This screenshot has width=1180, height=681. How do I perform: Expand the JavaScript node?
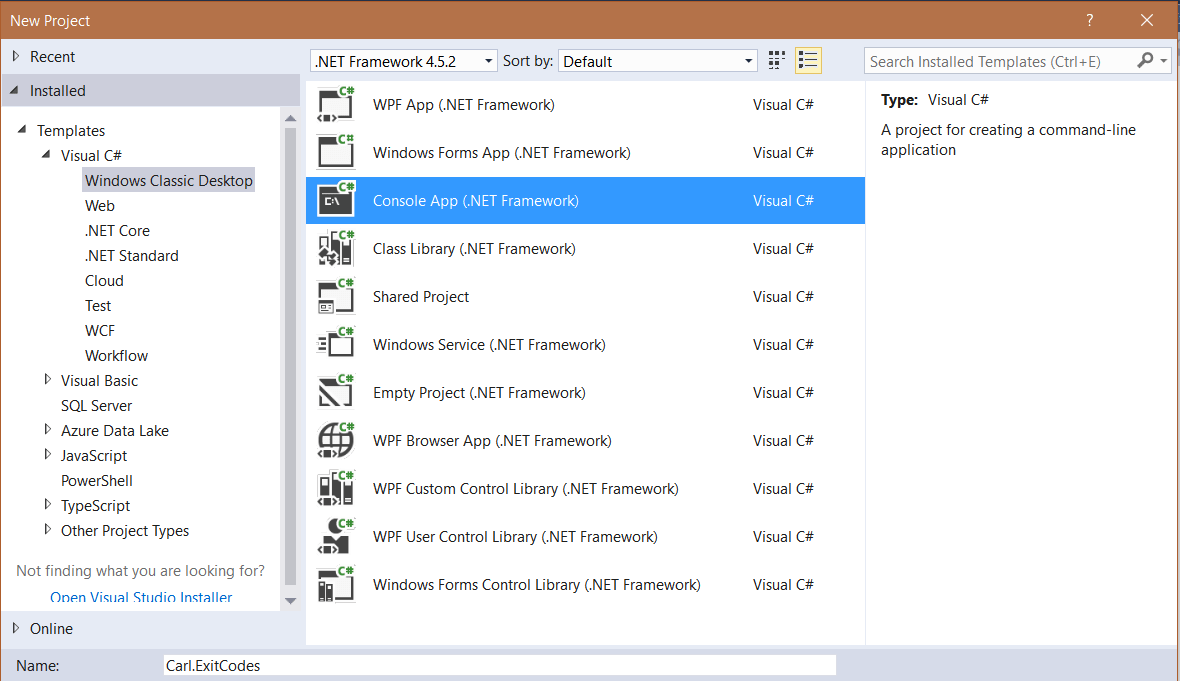click(x=47, y=454)
